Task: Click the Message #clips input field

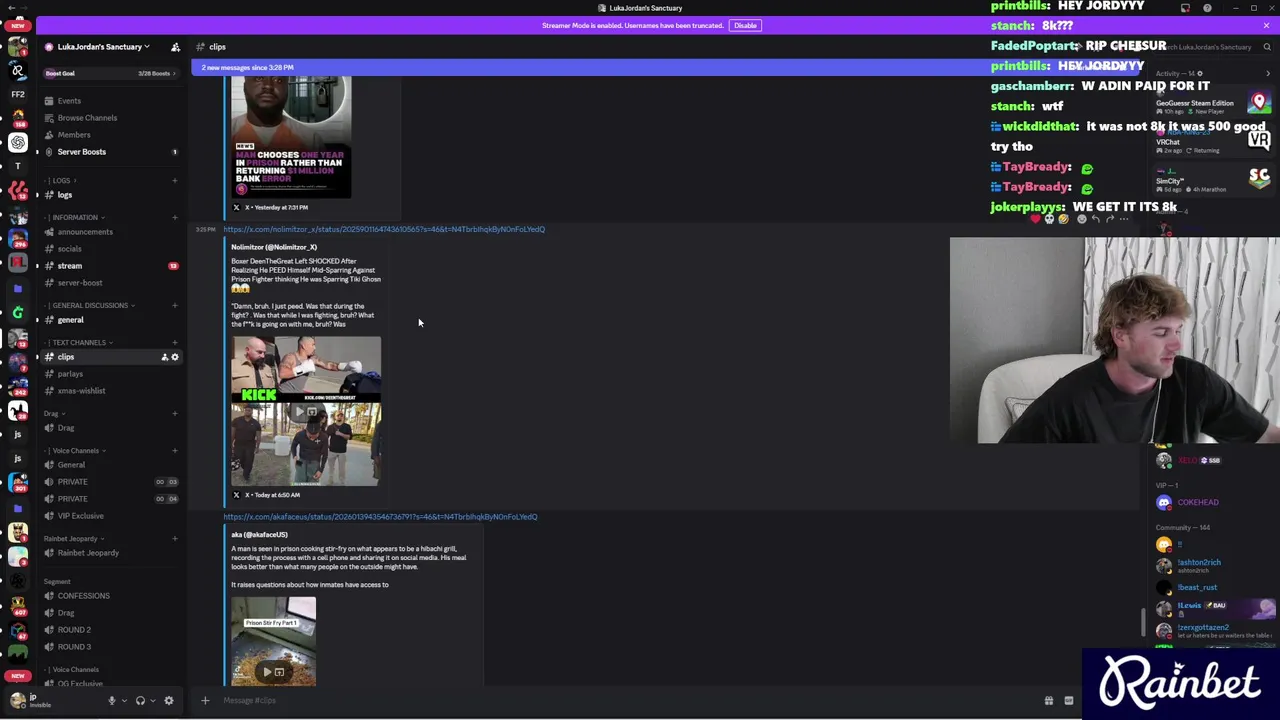Action: click(x=620, y=700)
